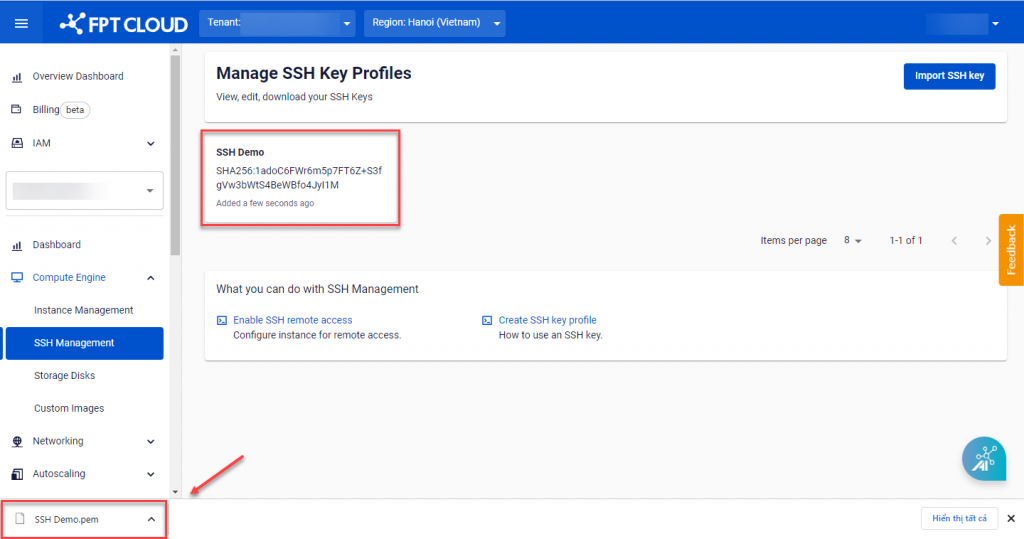Click the Billing wallet icon
The height and width of the screenshot is (539, 1024).
17,110
